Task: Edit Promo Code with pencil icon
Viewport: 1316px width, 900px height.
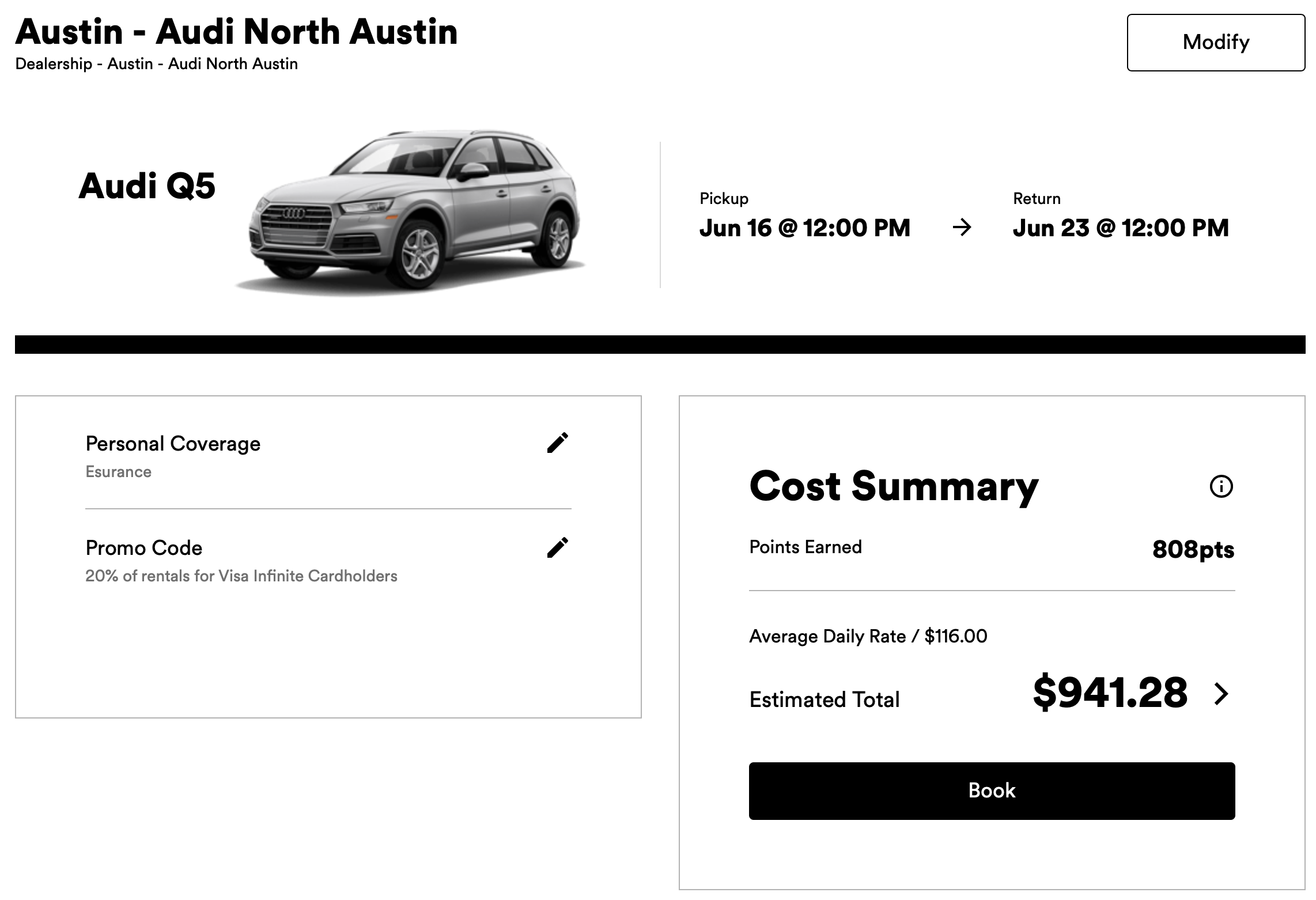Action: point(558,547)
